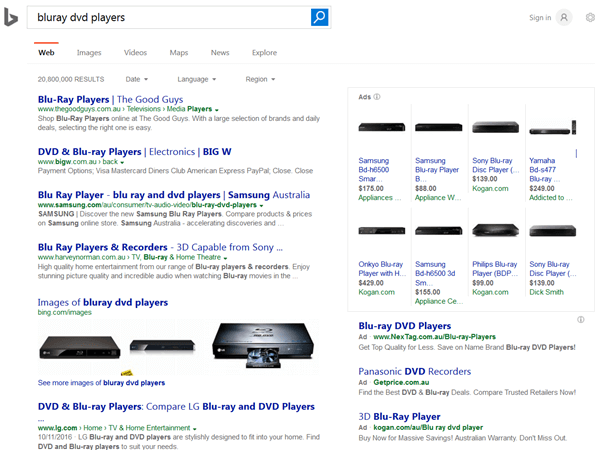Click Samsung Blu-ray Player B... $88.00 ad image
Viewport: 602px width, 450px height.
438,127
